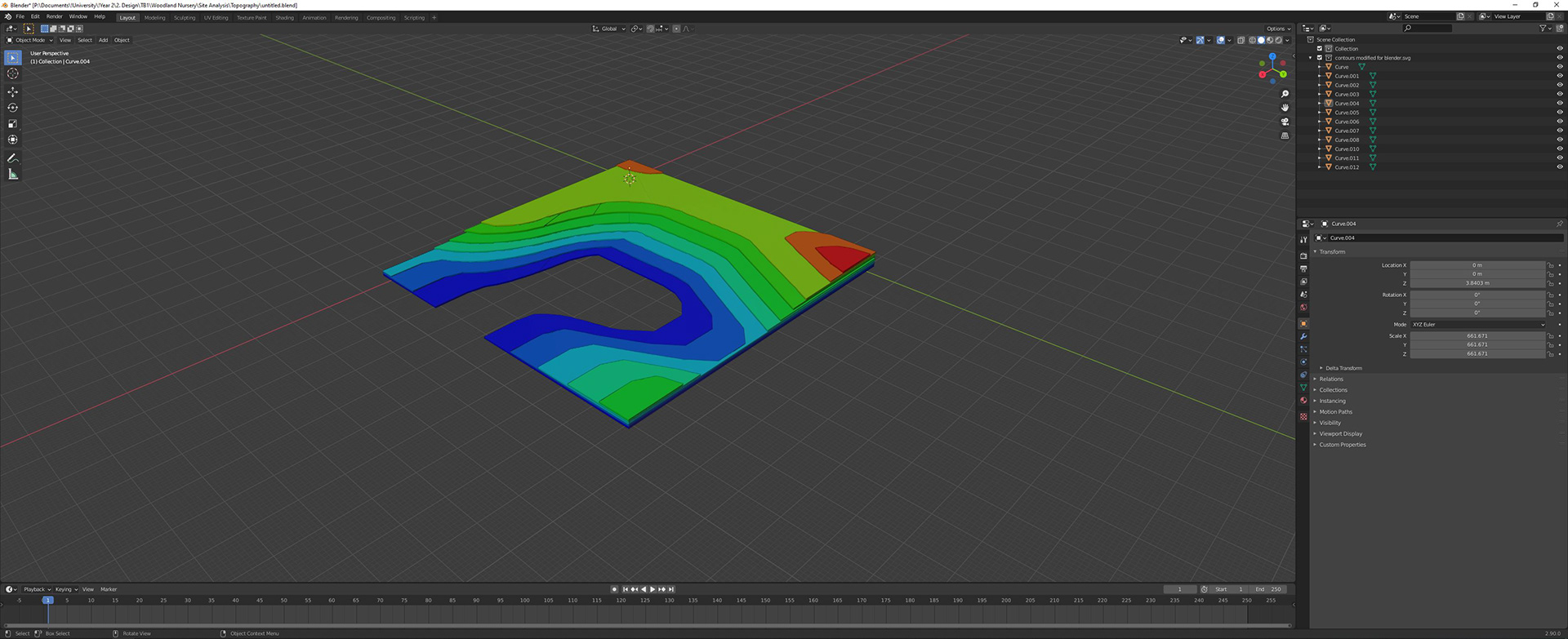Hide Curve.004 with its eye icon
This screenshot has height=639, width=1568.
pos(1559,104)
